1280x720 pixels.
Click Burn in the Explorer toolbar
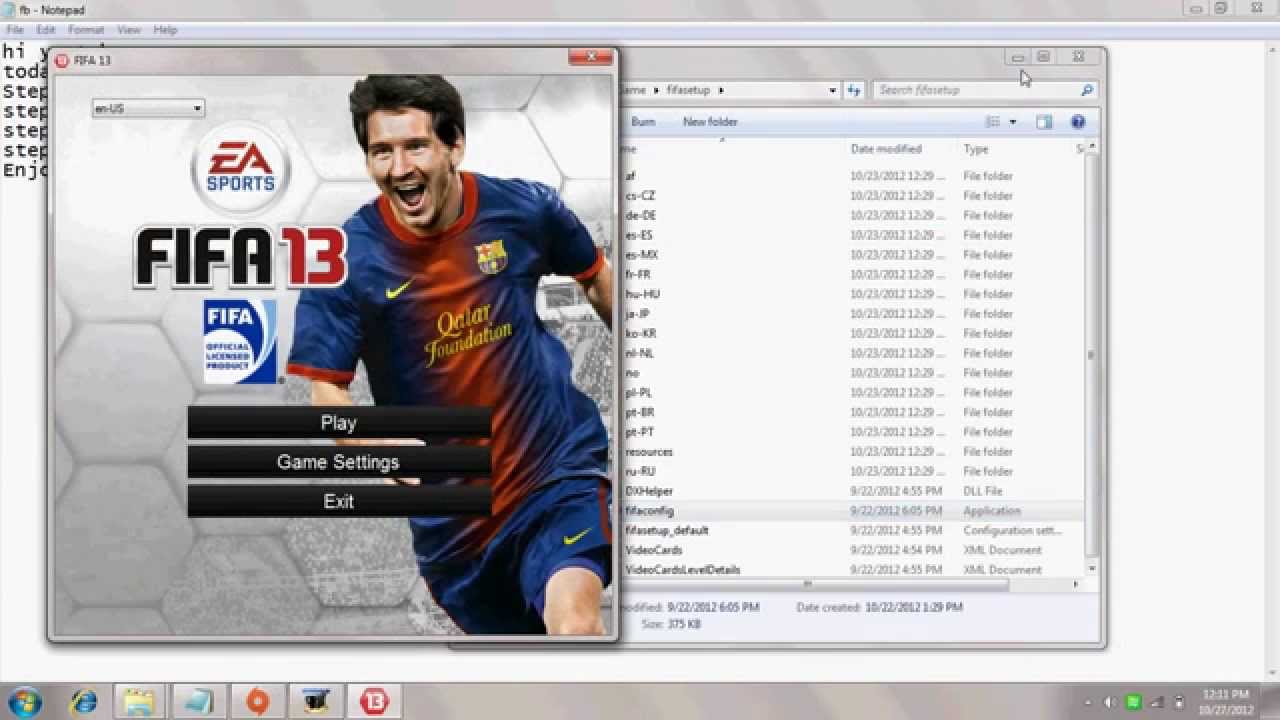pos(643,122)
